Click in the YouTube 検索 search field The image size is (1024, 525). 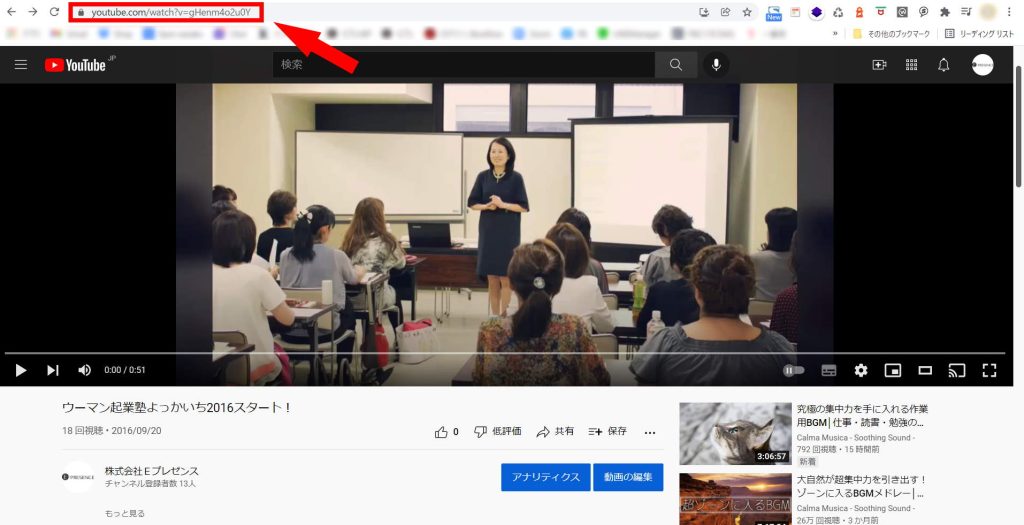[x=464, y=65]
